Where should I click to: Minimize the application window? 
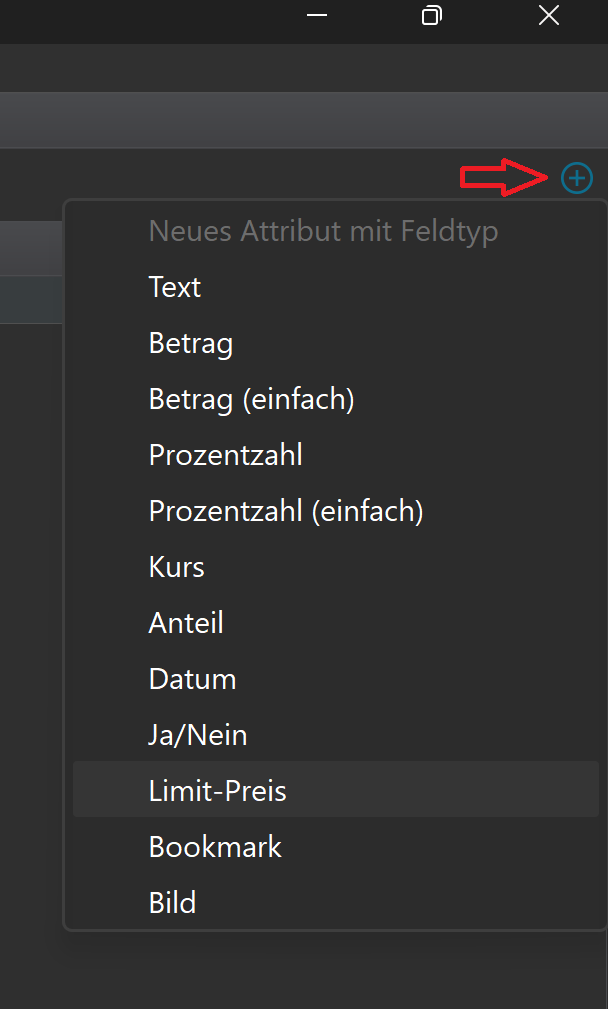tap(317, 16)
